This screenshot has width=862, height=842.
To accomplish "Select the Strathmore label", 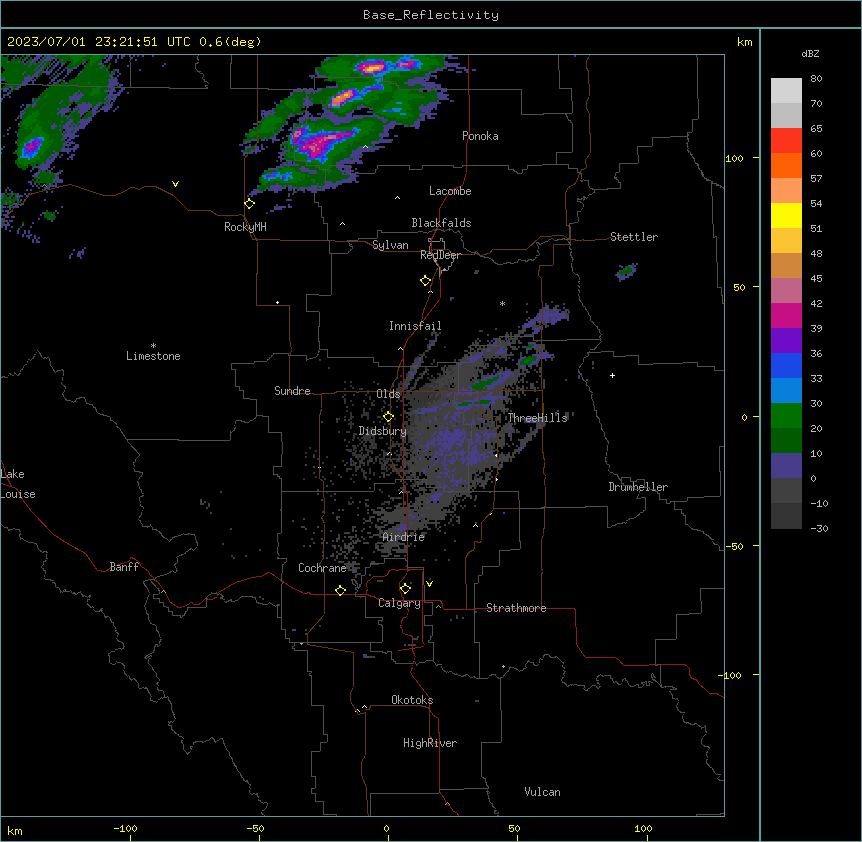I will click(516, 608).
